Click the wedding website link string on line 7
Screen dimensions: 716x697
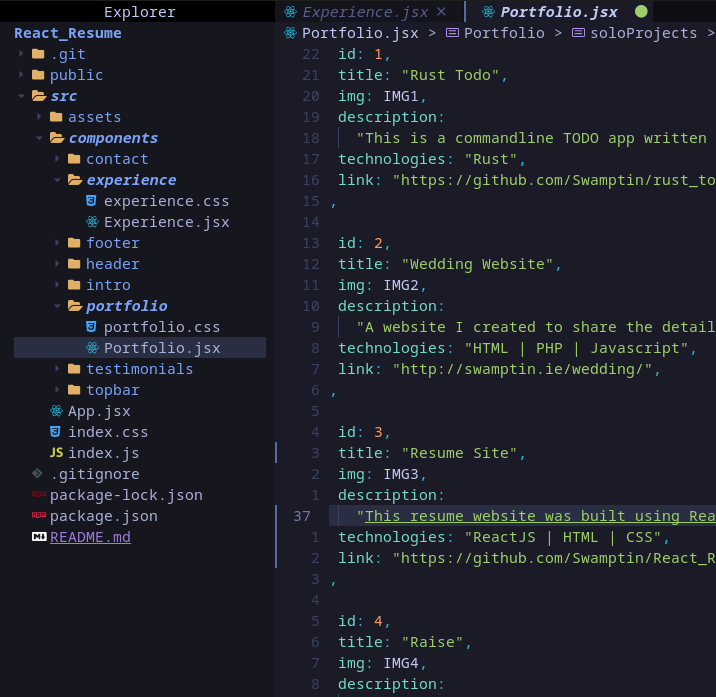click(x=527, y=369)
